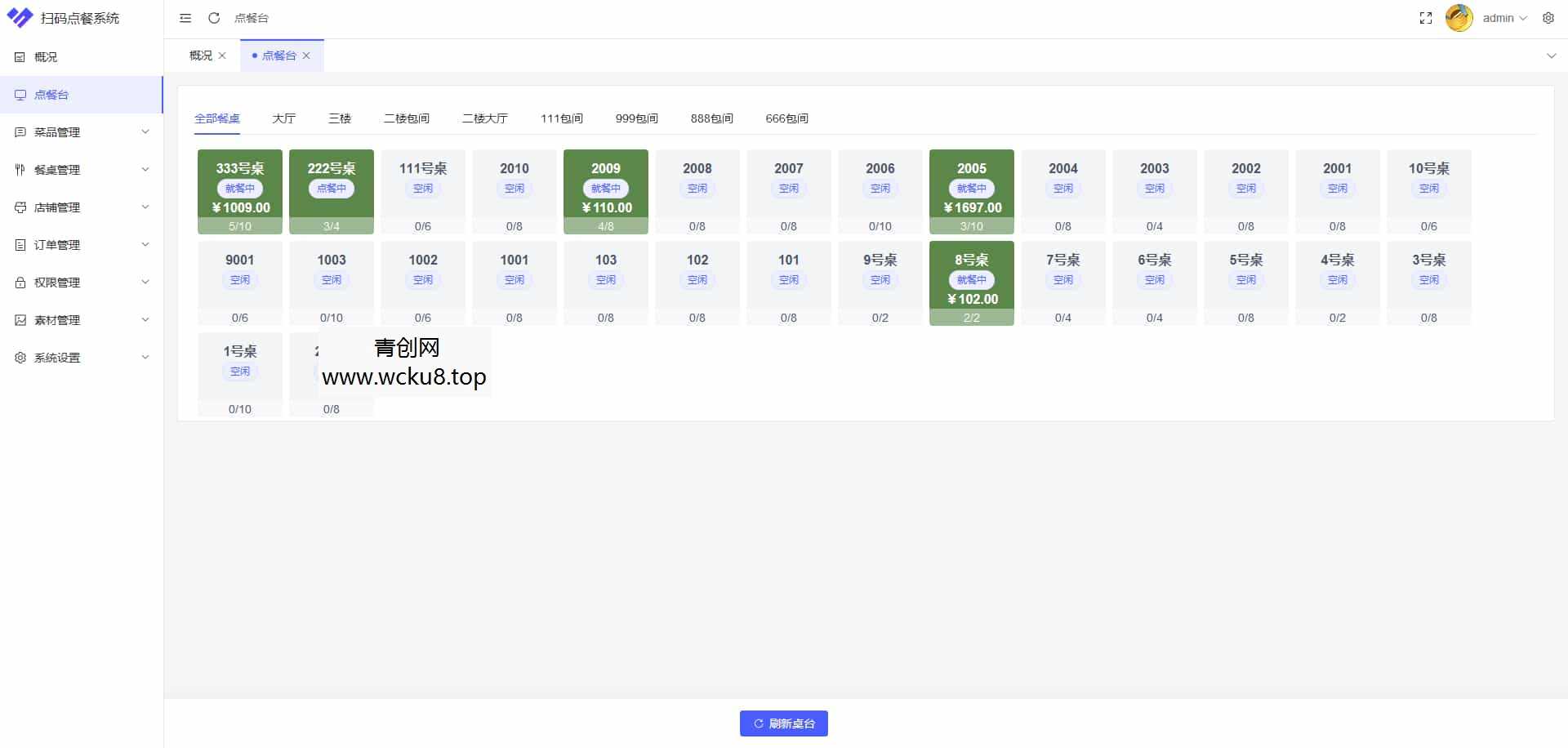Open occupied table 333号桌 card
The height and width of the screenshot is (748, 1568).
point(240,191)
